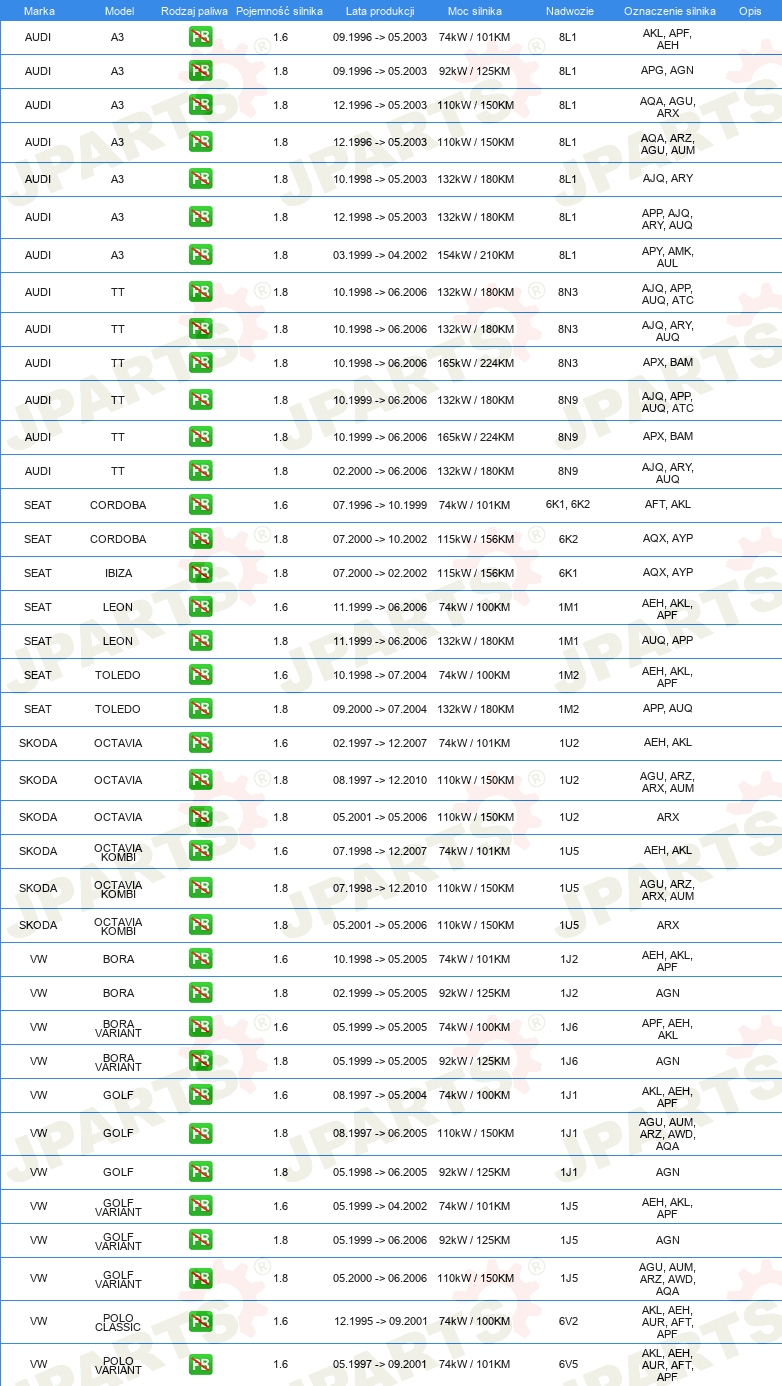Click the PB fuel icon in the Seat Cordoba 1.8 row
The width and height of the screenshot is (782, 1386).
(201, 539)
